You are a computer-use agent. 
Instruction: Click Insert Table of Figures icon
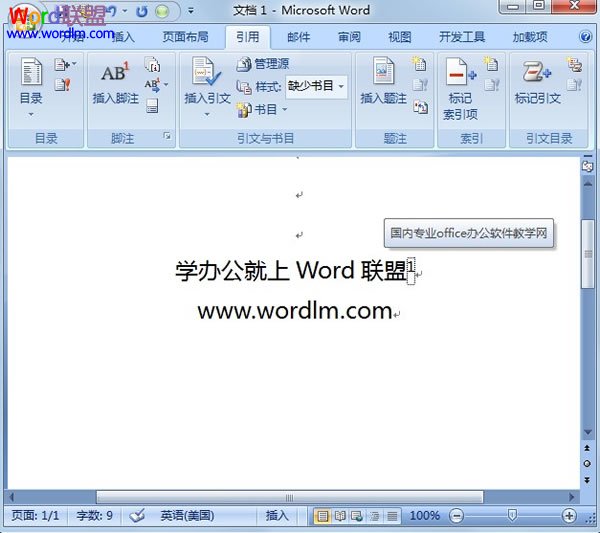[x=419, y=64]
